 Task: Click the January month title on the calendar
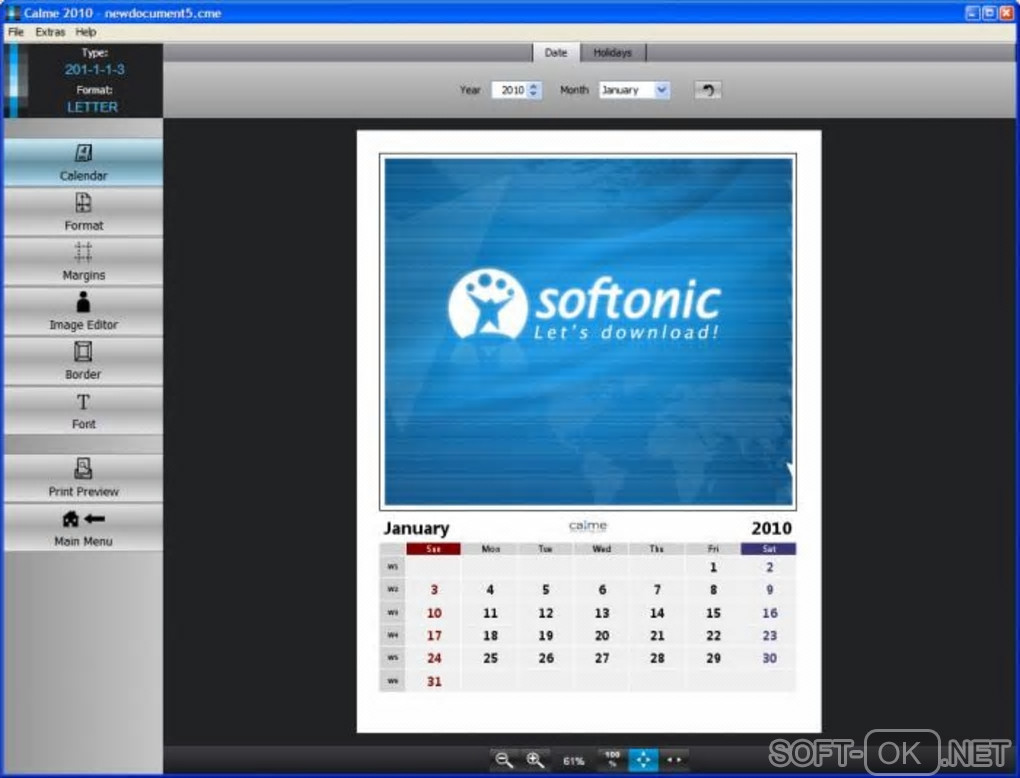[x=416, y=528]
